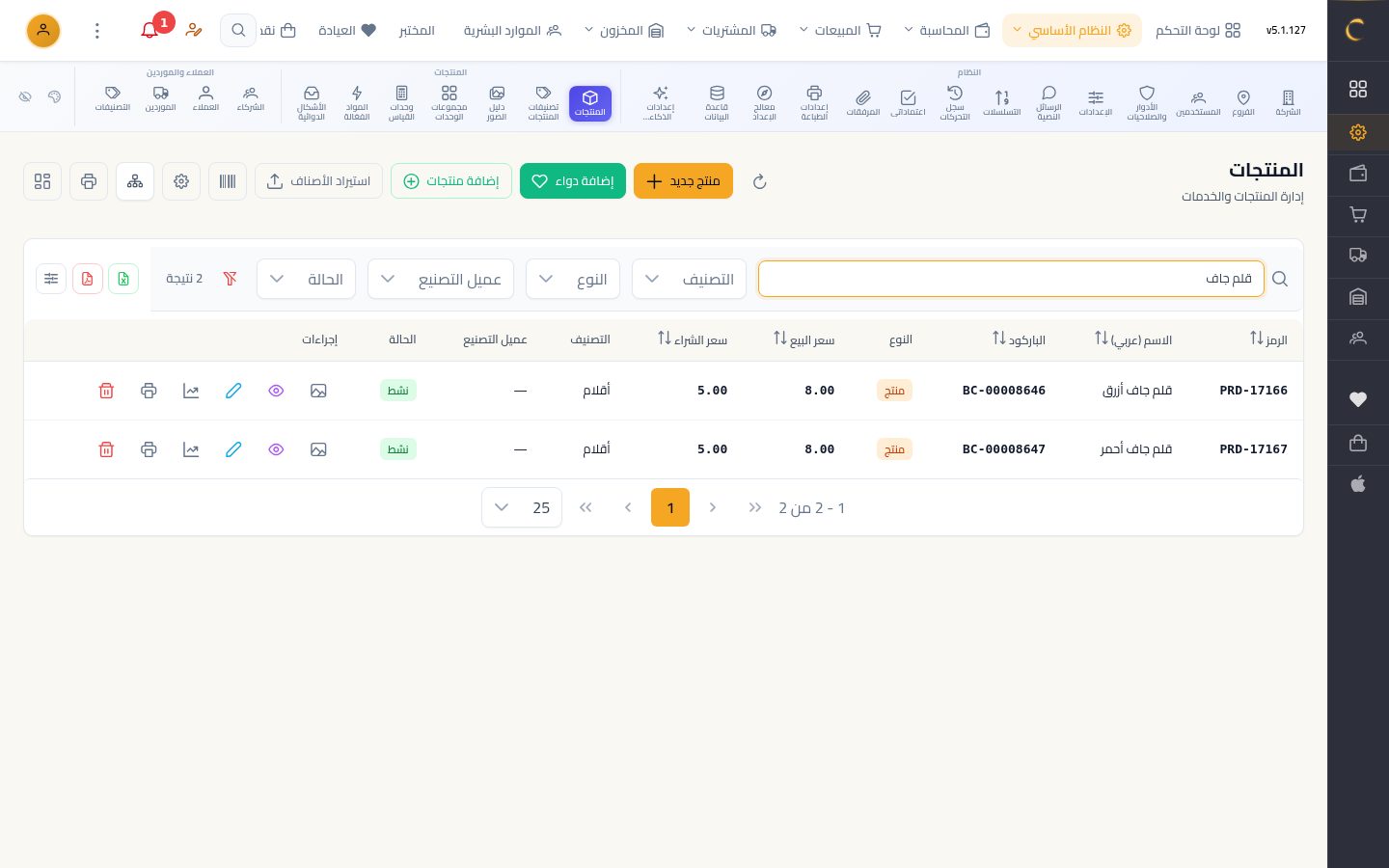
Task: Open the database (قاعدة البيانات) ribbon item
Action: (717, 102)
